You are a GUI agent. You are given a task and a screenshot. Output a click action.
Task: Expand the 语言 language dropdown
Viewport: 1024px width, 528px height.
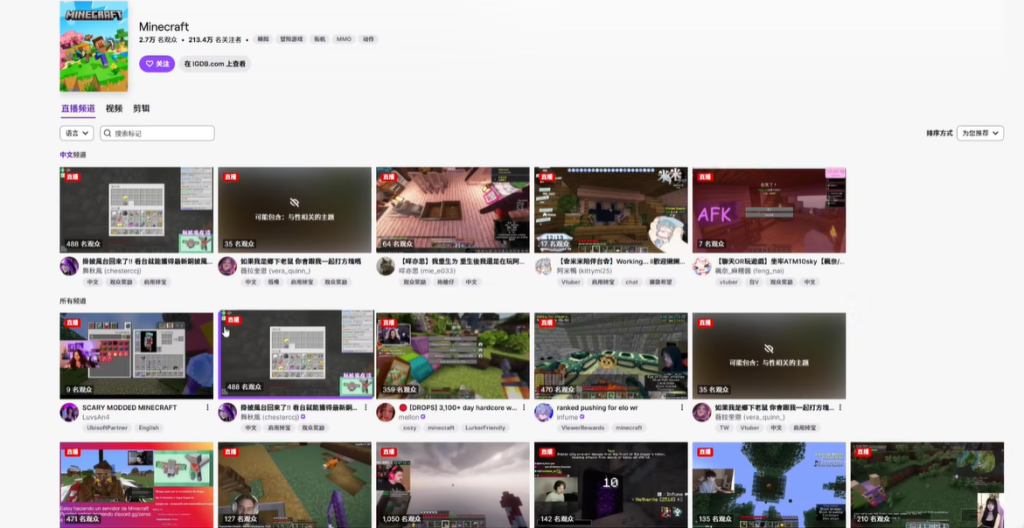coord(76,133)
